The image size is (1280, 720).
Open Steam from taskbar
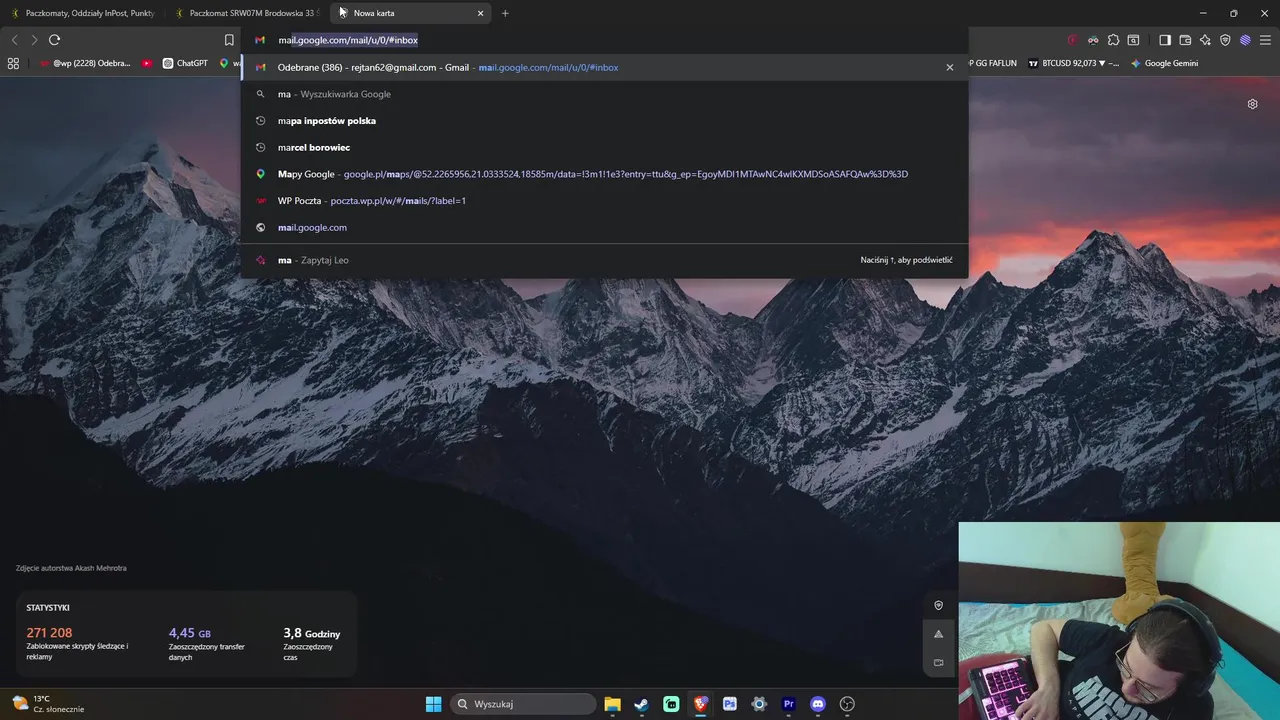point(641,704)
